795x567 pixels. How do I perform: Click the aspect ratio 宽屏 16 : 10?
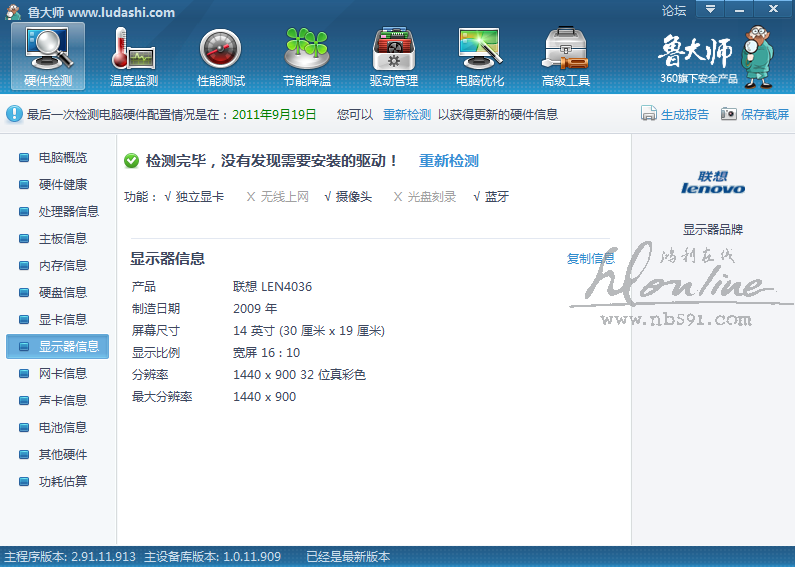tap(266, 352)
